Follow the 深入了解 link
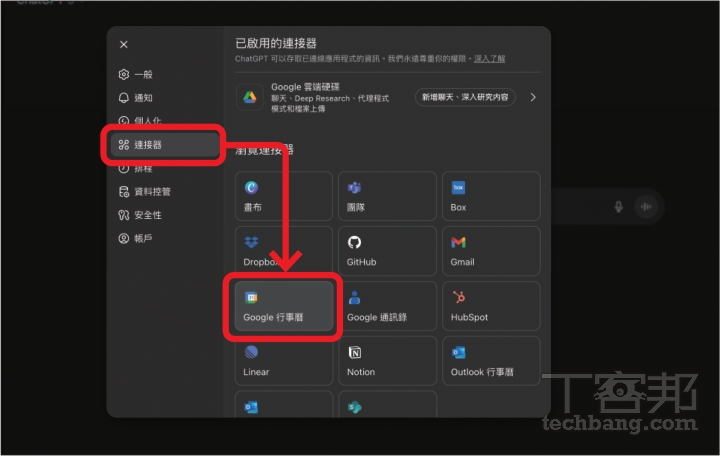 489,59
